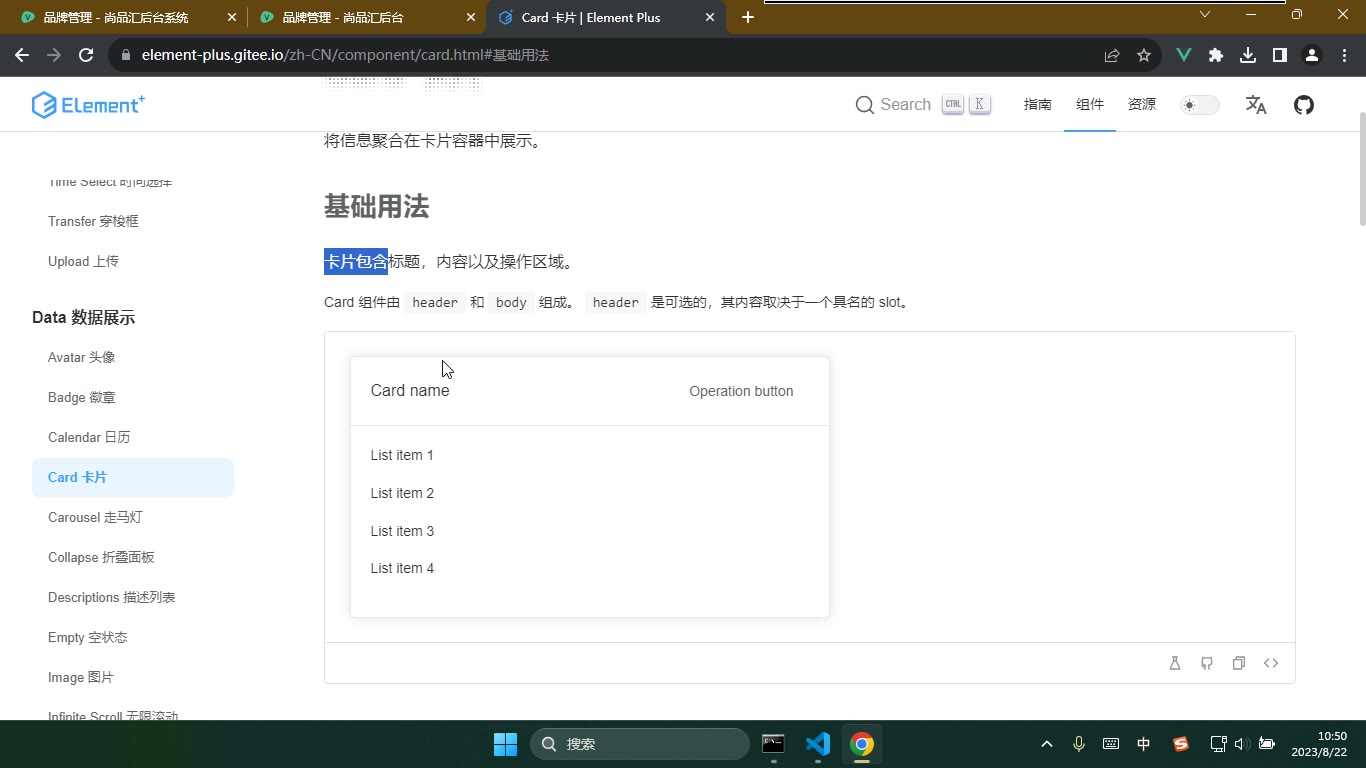Click the browser Back arrow
The height and width of the screenshot is (768, 1366).
click(x=22, y=55)
